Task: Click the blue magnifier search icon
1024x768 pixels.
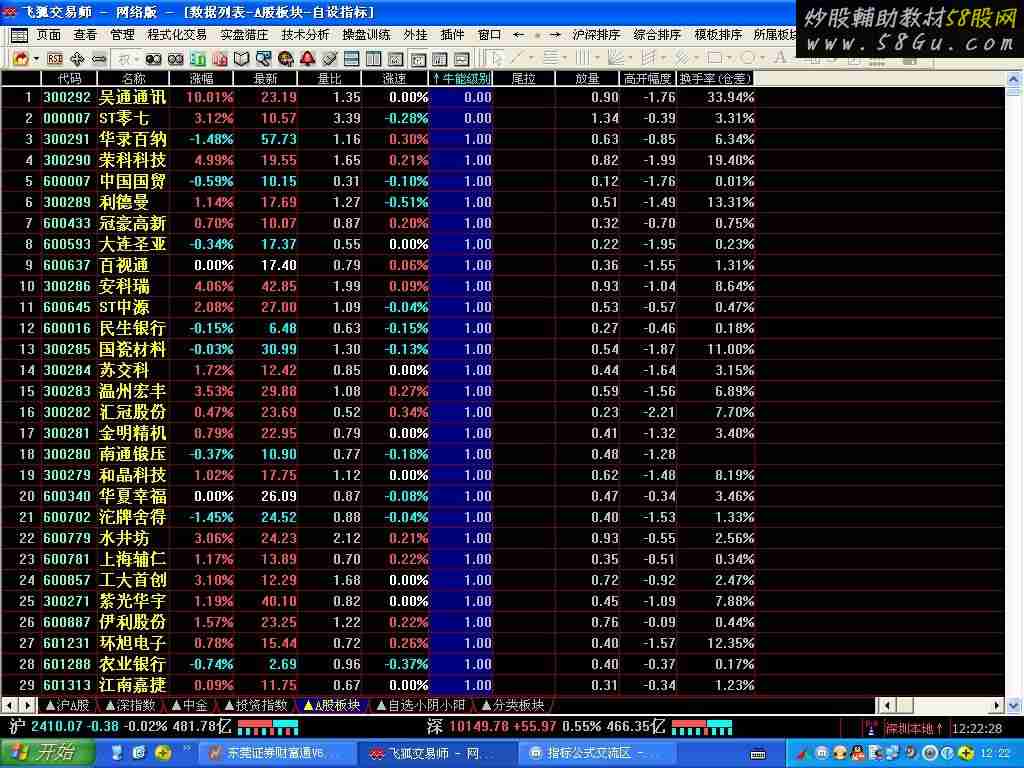Action: [x=264, y=59]
